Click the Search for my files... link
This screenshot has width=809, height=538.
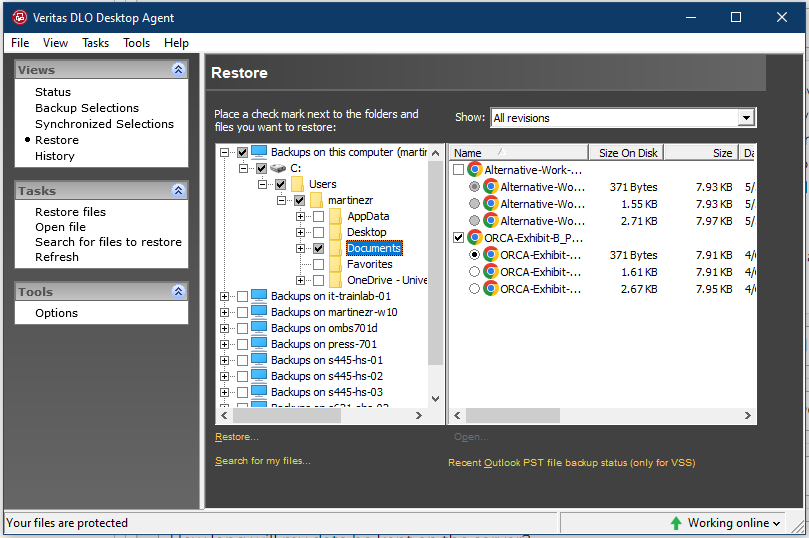(x=263, y=461)
